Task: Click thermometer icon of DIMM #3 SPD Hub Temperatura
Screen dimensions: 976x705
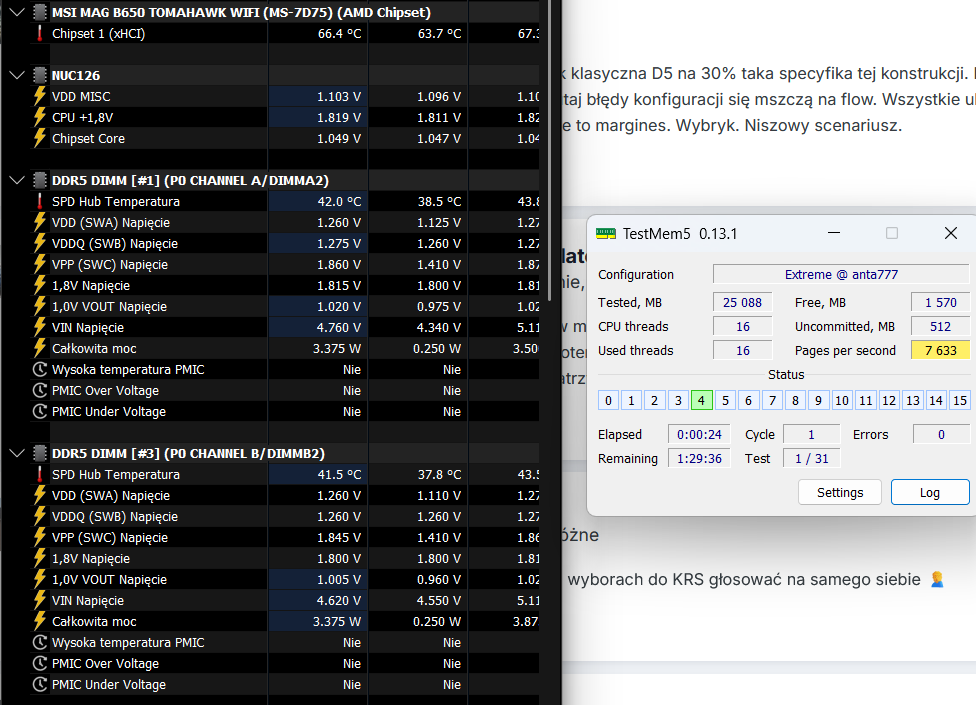Action: coord(40,474)
